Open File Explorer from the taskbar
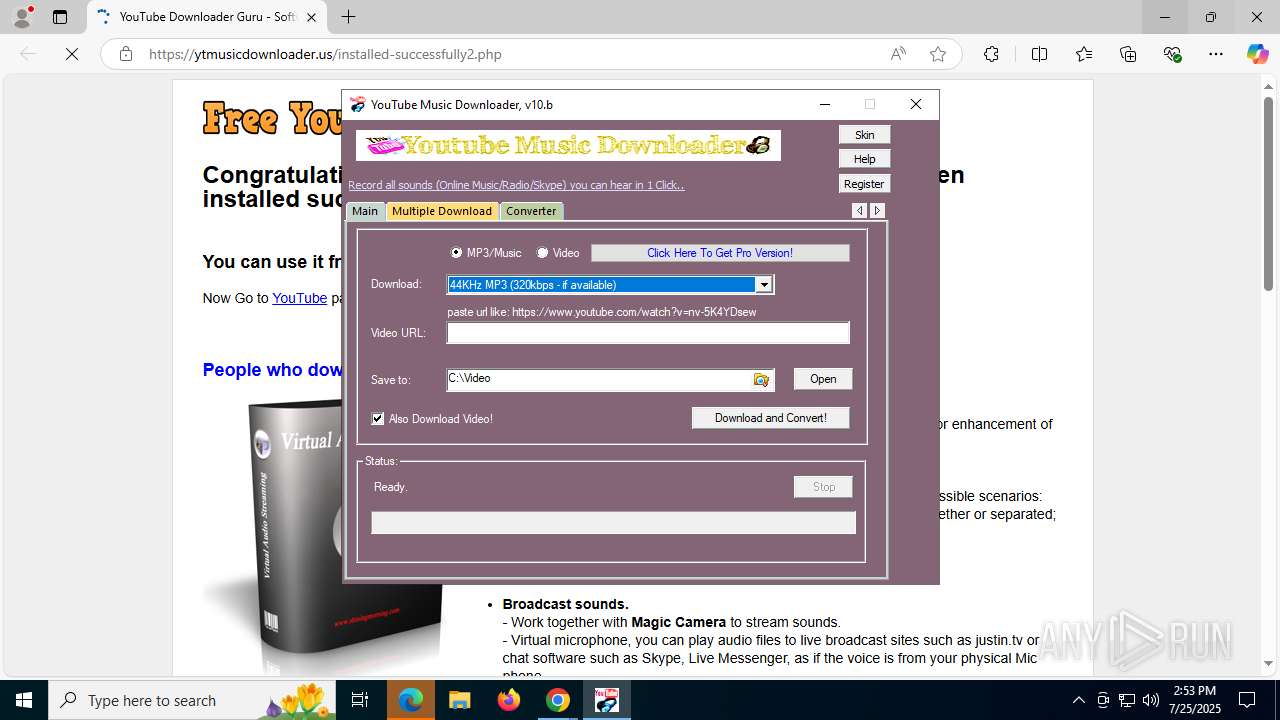Screen dimensions: 1280x720 [x=459, y=700]
